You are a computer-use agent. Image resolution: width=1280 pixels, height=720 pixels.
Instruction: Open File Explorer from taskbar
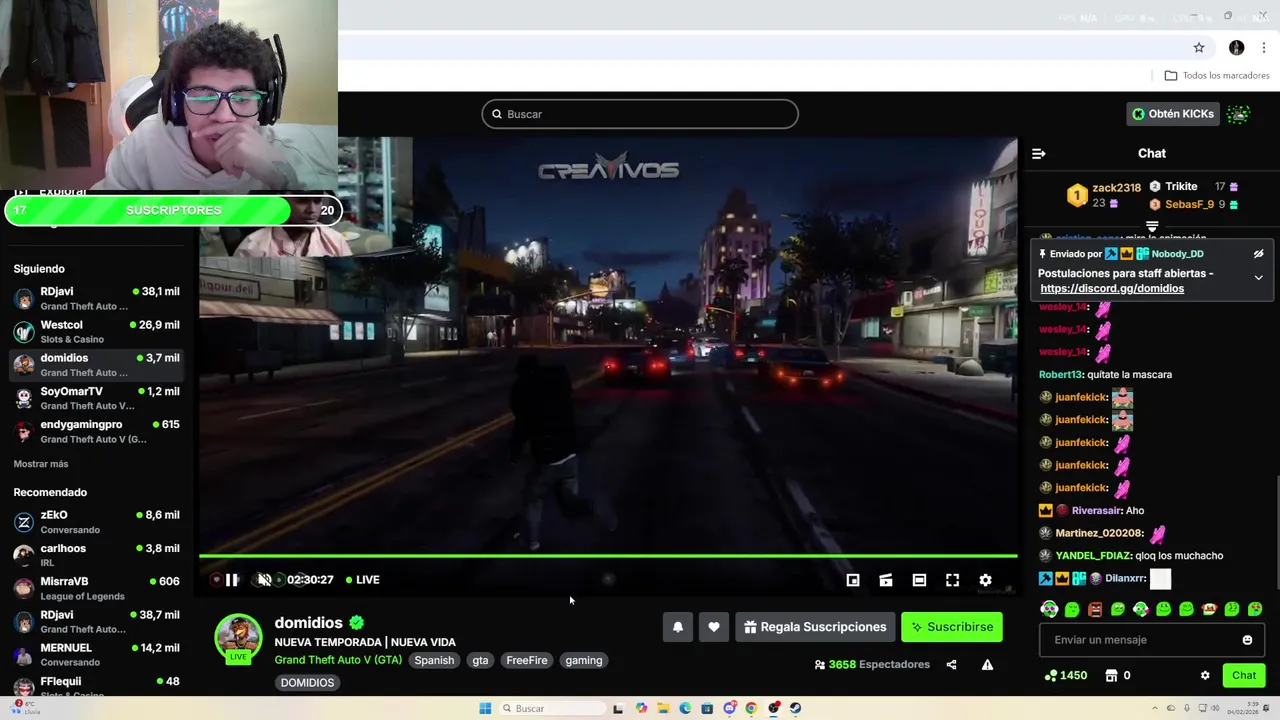click(663, 708)
